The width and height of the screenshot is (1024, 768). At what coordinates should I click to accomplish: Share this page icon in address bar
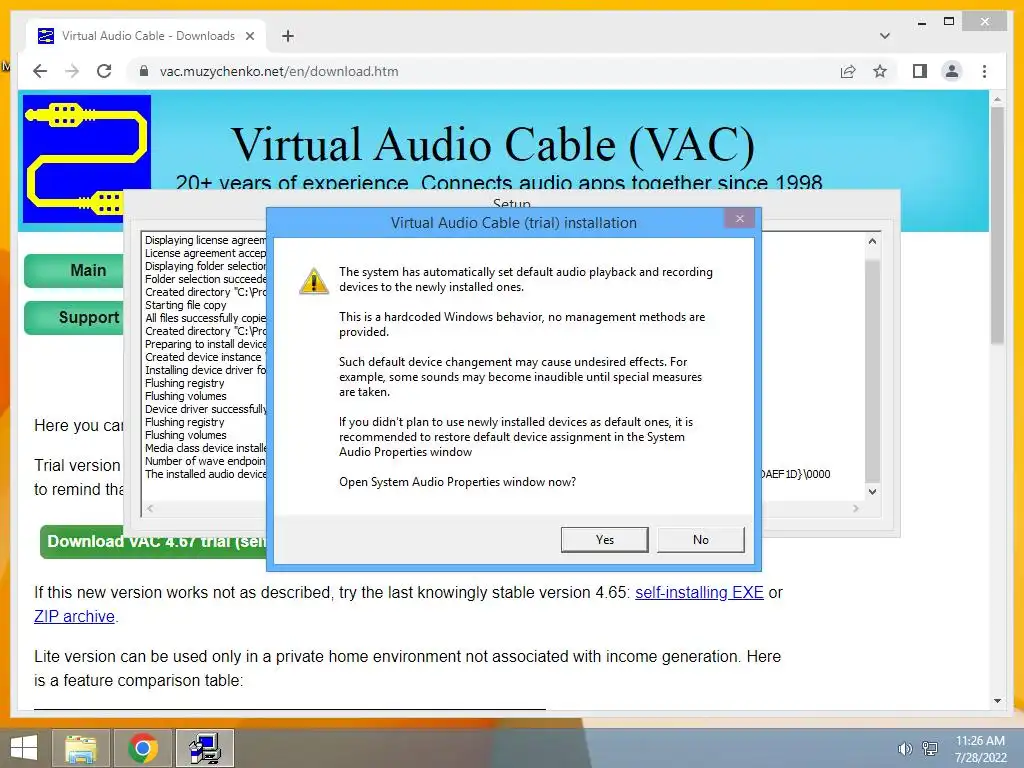point(848,71)
